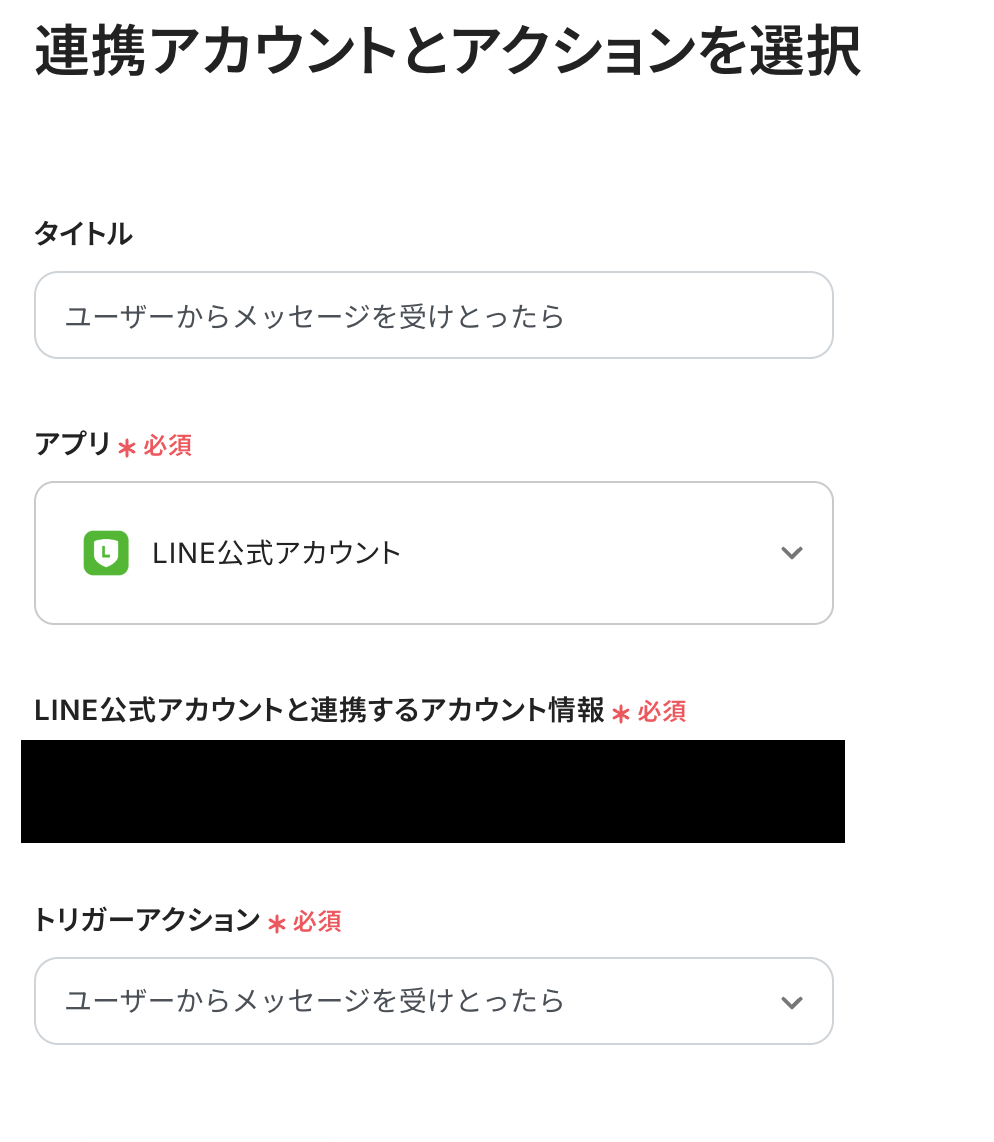Click the タイトル field label
The height and width of the screenshot is (1142, 994).
coord(84,234)
